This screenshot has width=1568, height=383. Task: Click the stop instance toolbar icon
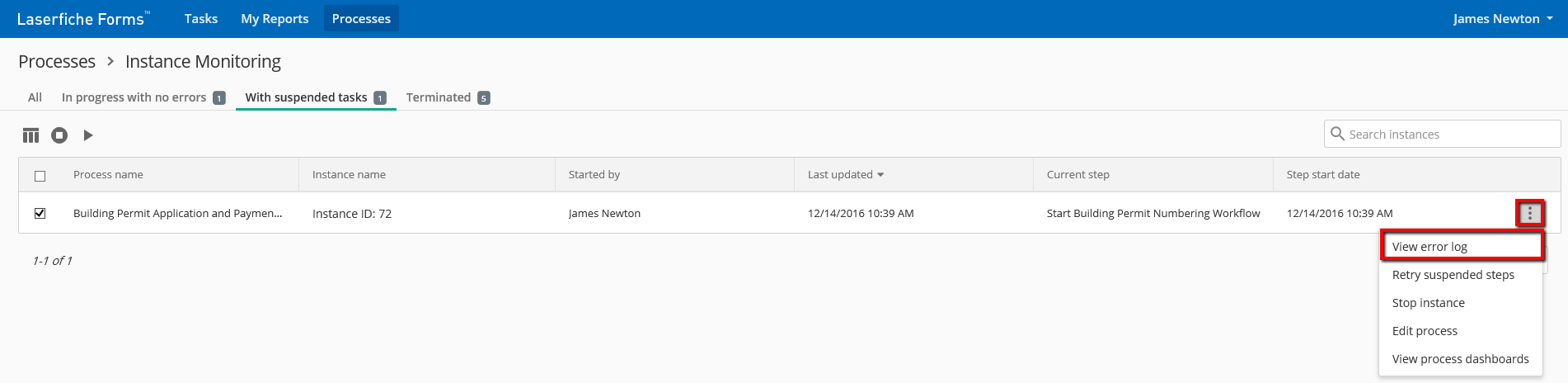(59, 135)
